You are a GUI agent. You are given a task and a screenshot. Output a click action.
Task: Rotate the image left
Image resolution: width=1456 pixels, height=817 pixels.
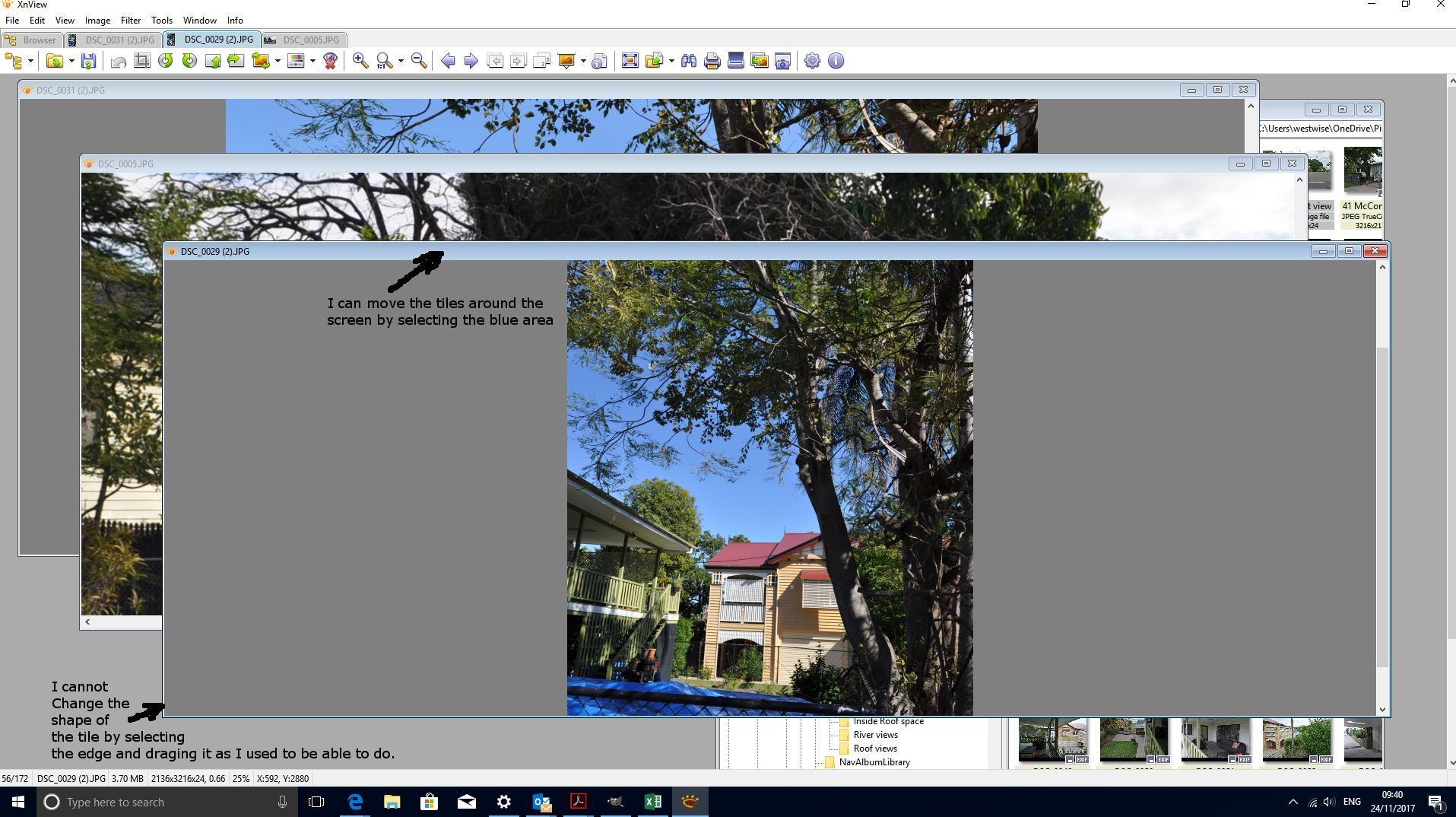[166, 61]
